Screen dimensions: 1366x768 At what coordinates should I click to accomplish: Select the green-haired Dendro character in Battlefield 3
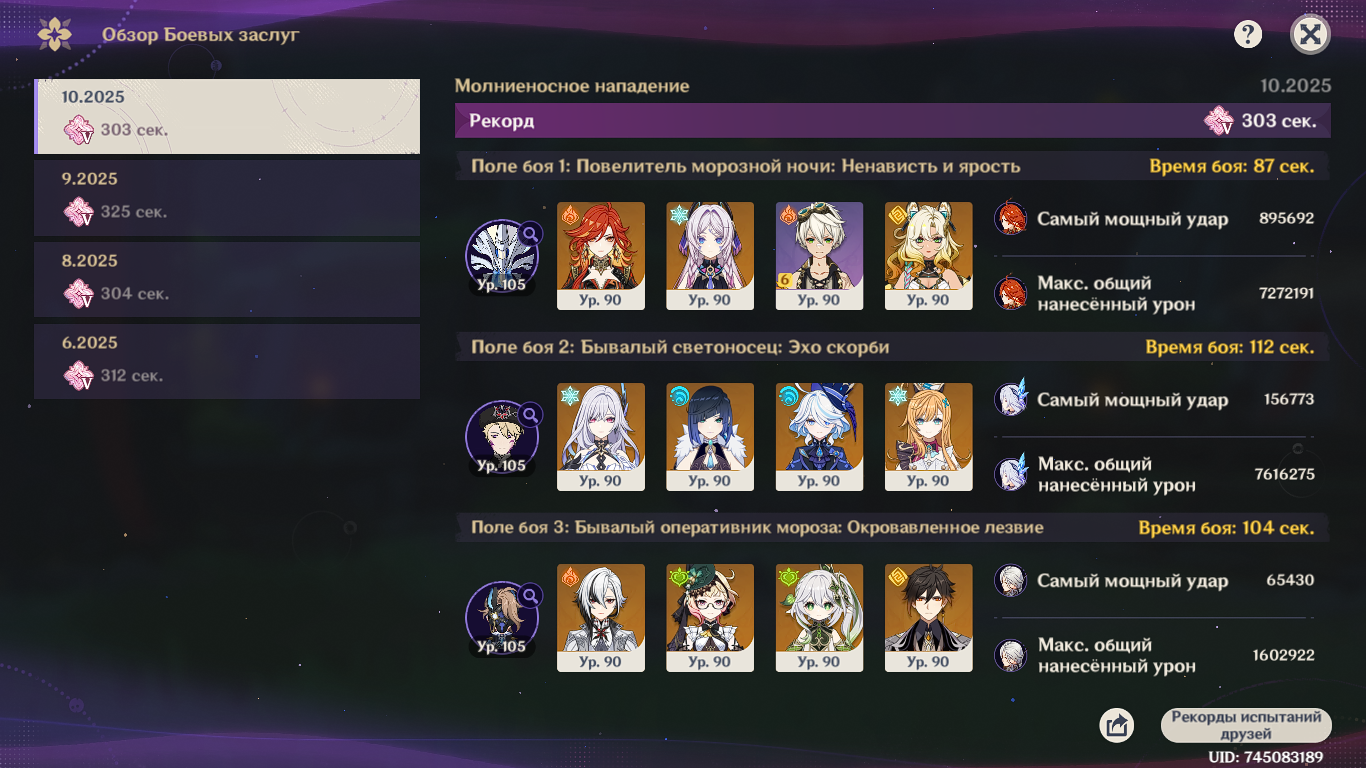point(820,618)
